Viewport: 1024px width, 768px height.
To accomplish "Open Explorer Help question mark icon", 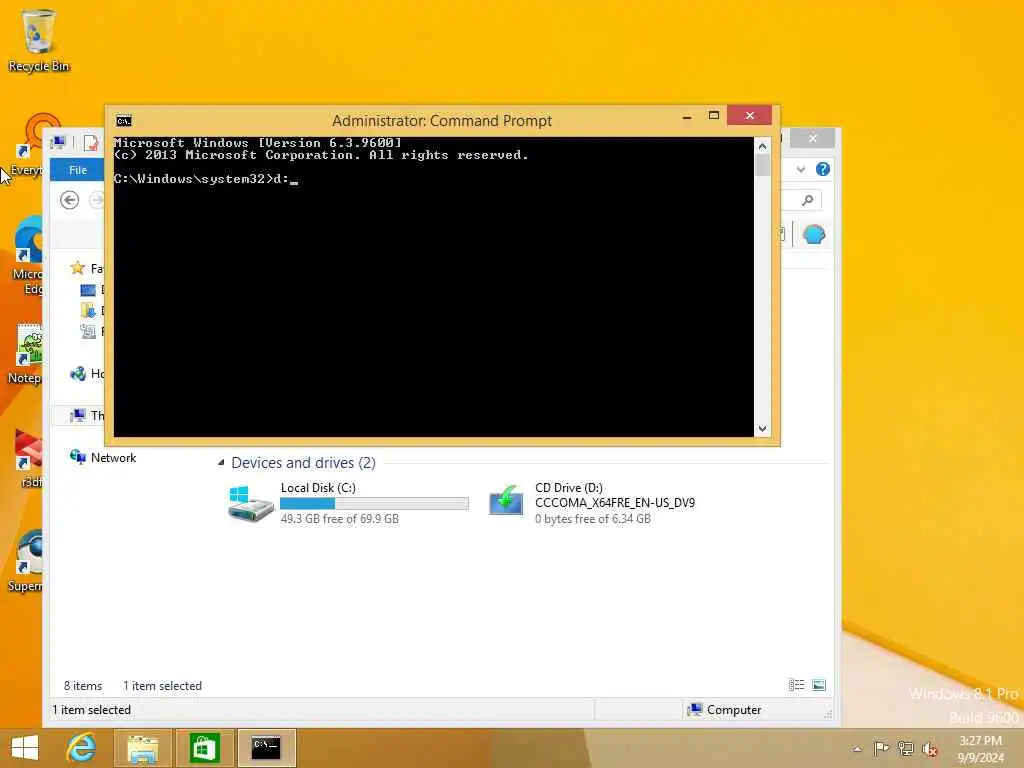I will (823, 170).
